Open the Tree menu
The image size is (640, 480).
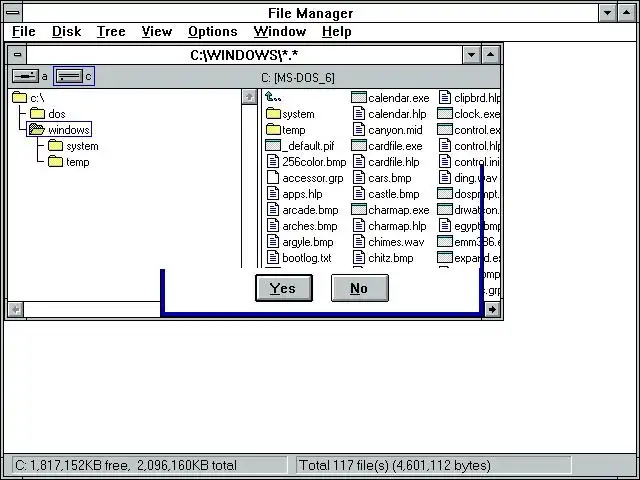111,31
